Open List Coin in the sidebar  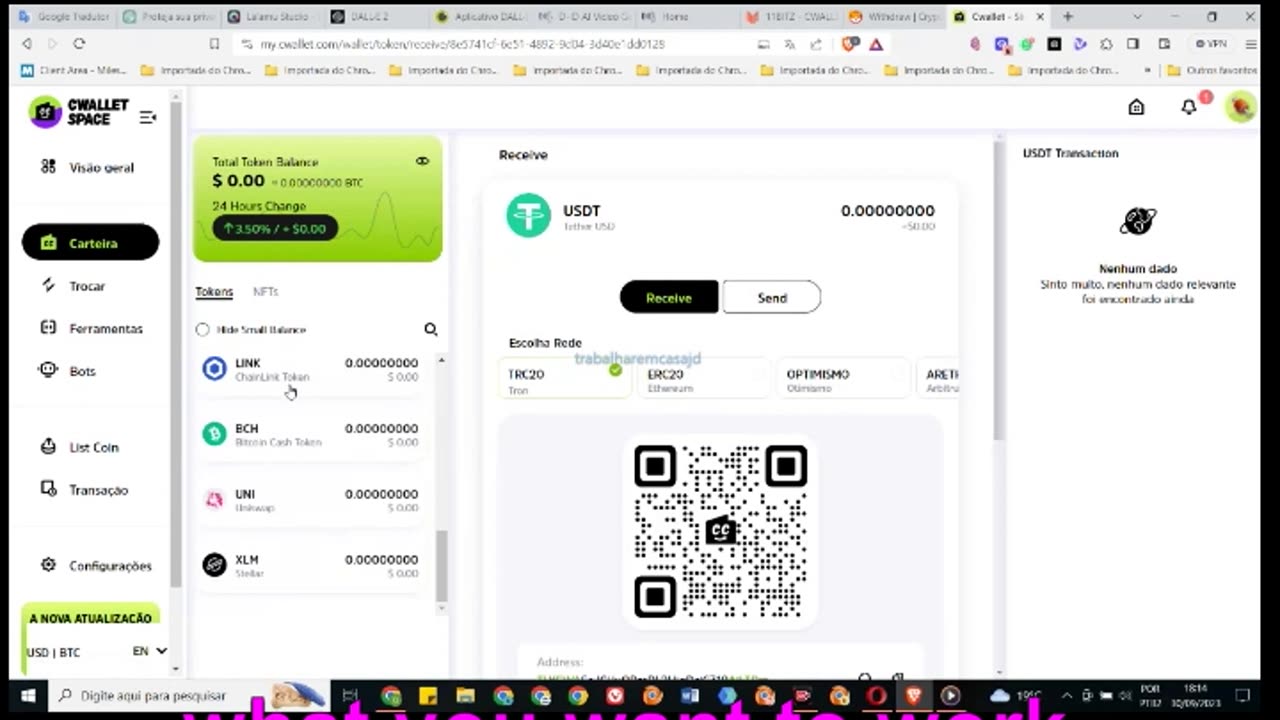(80, 447)
